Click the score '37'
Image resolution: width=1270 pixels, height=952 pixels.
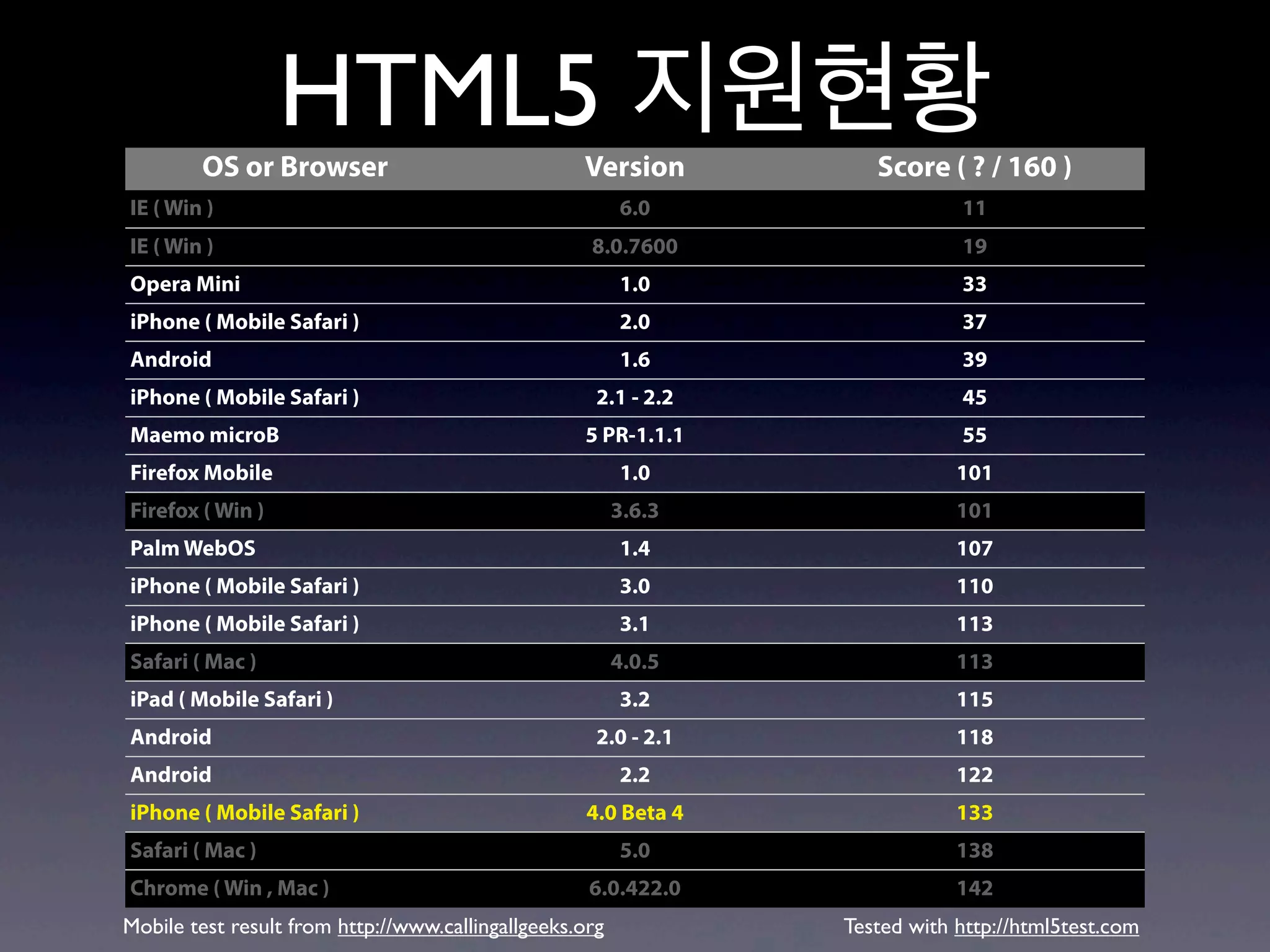pos(974,322)
